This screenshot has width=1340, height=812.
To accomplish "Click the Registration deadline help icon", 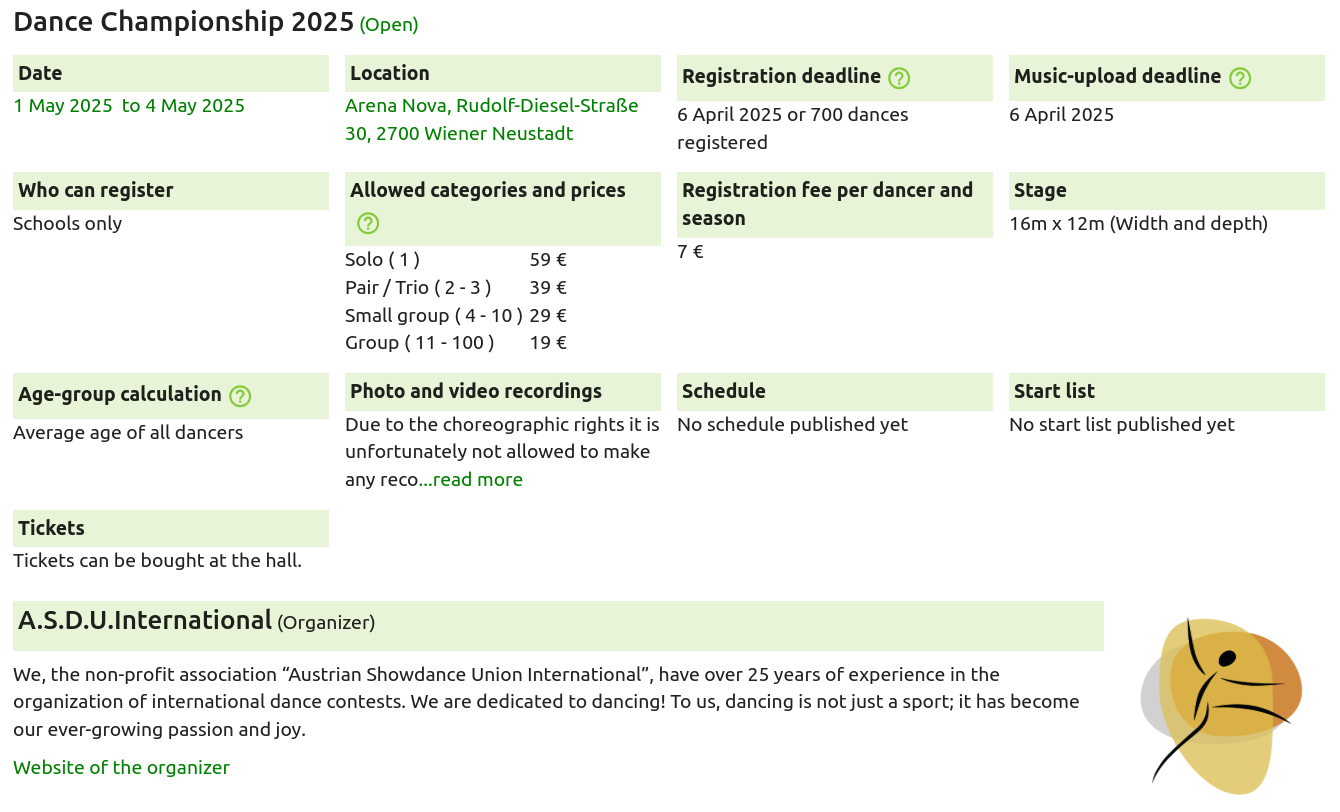I will tap(899, 78).
